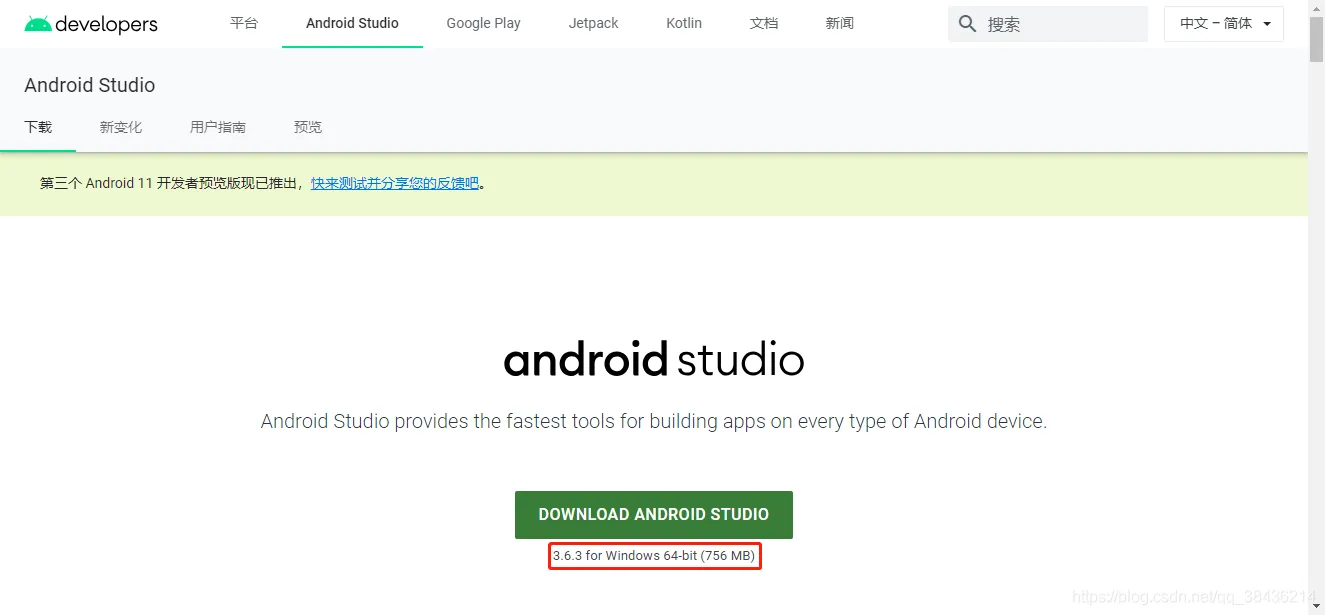This screenshot has width=1325, height=615.
Task: Open the 平台 menu item
Action: [244, 23]
